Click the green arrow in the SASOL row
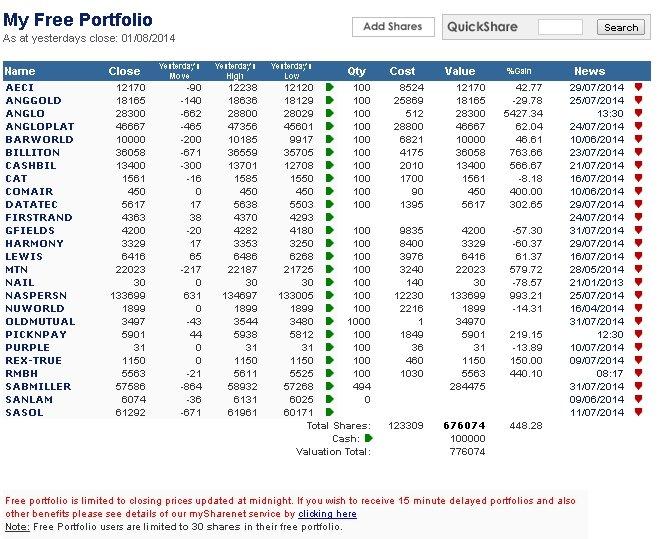This screenshot has width=672, height=539. [330, 413]
